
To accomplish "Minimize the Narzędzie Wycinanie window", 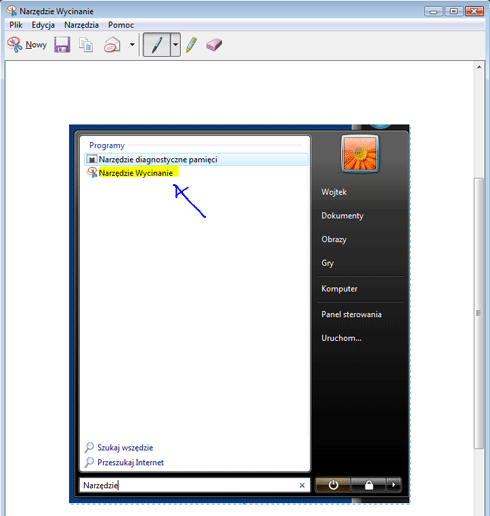I will coord(434,11).
